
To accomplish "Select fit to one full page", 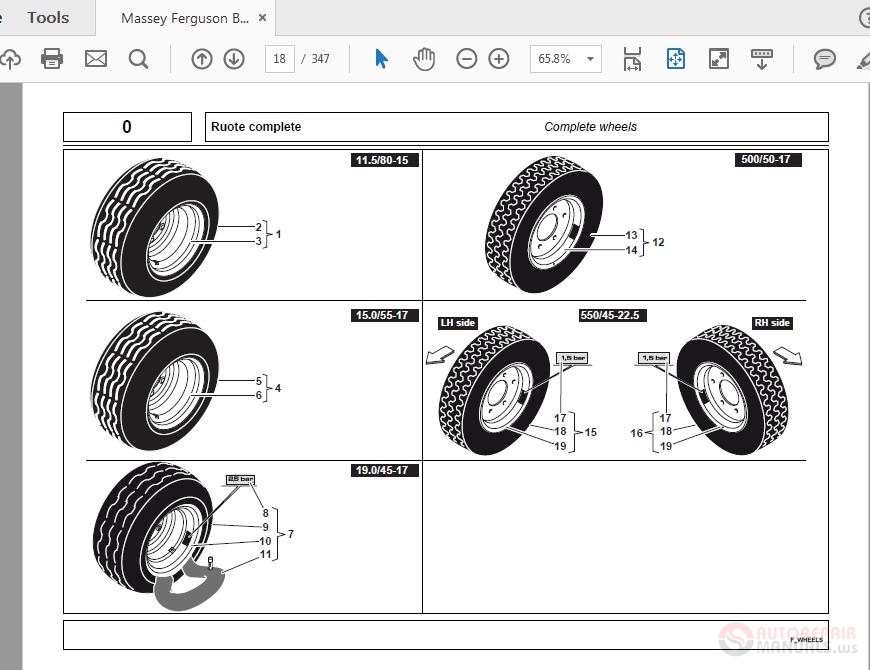I will tap(676, 59).
